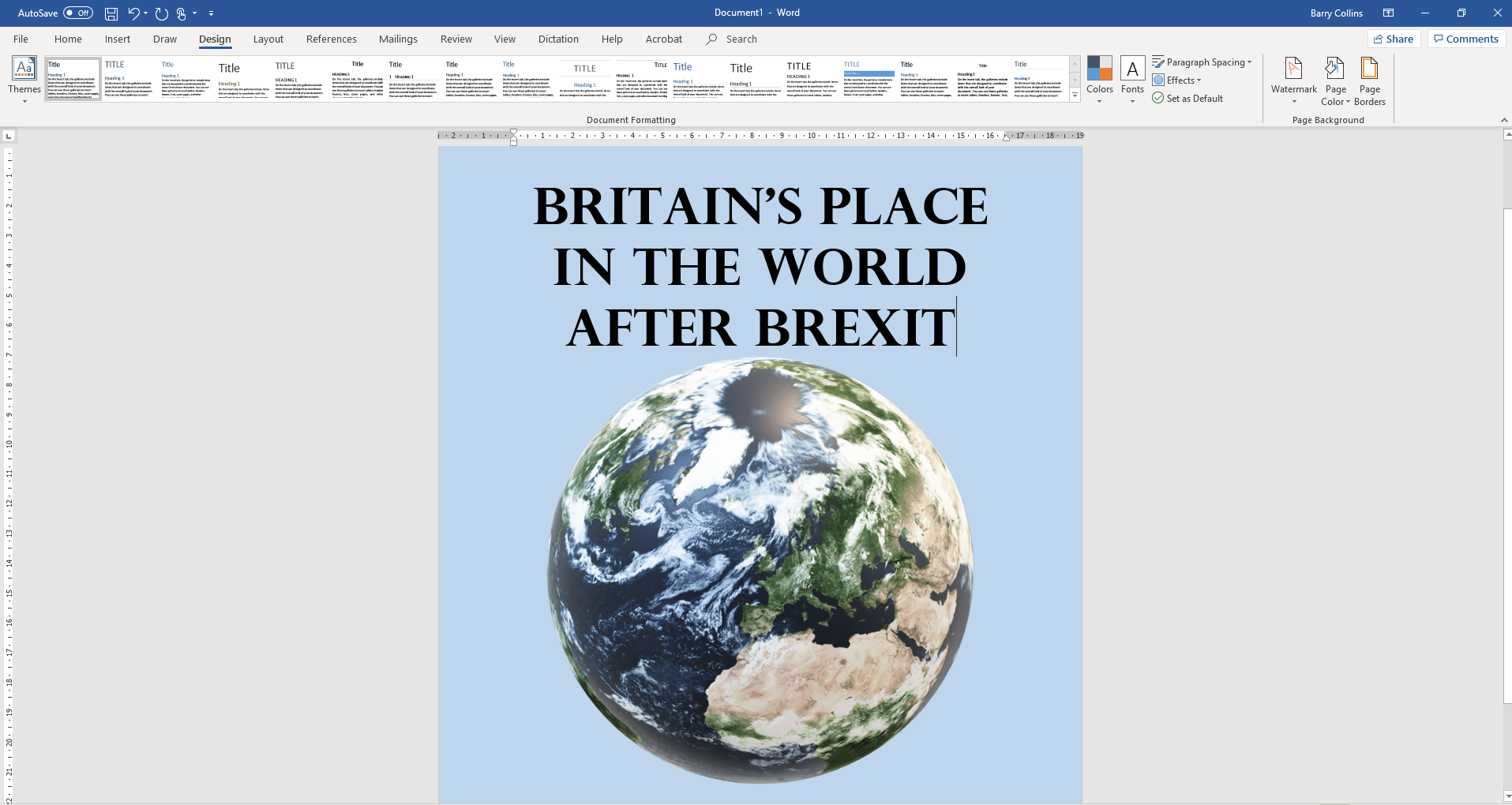Click the Share button
1512x805 pixels.
1394,39
